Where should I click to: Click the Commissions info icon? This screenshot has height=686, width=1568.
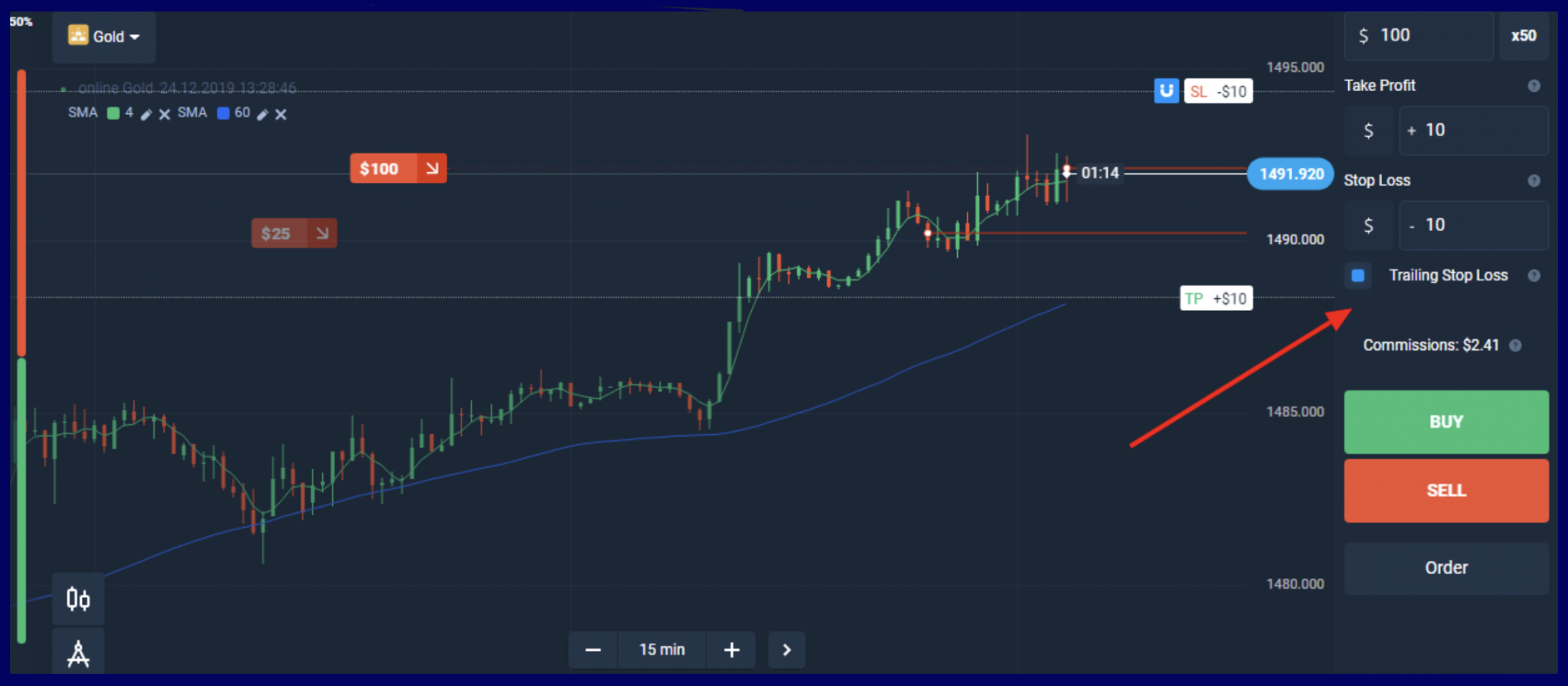[x=1515, y=345]
